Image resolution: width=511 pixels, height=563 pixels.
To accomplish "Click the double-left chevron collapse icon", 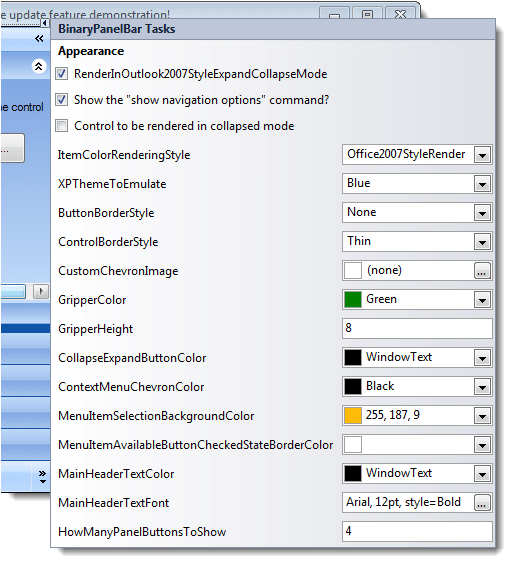I will (x=39, y=38).
